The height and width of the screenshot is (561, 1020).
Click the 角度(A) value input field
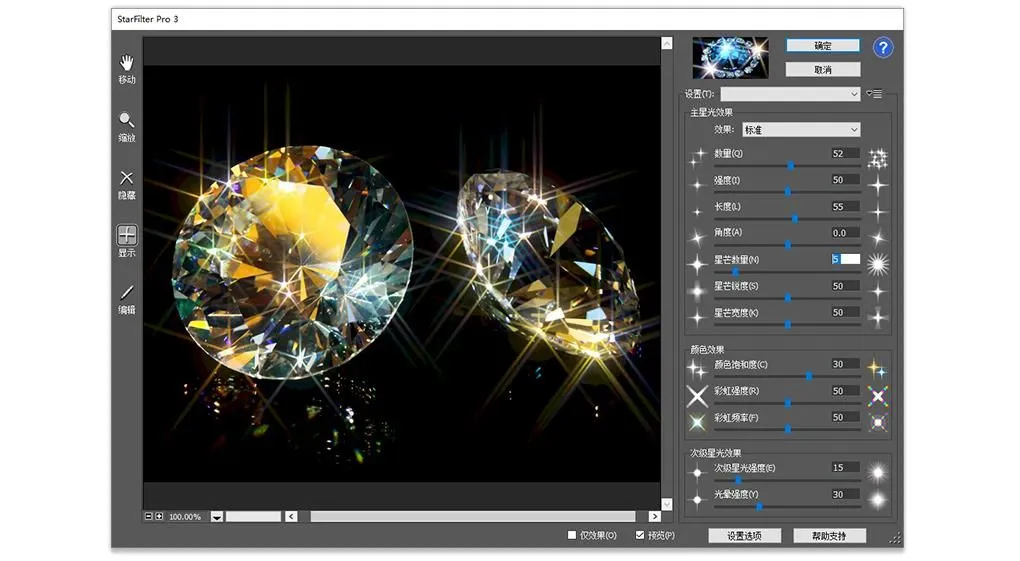(x=844, y=233)
